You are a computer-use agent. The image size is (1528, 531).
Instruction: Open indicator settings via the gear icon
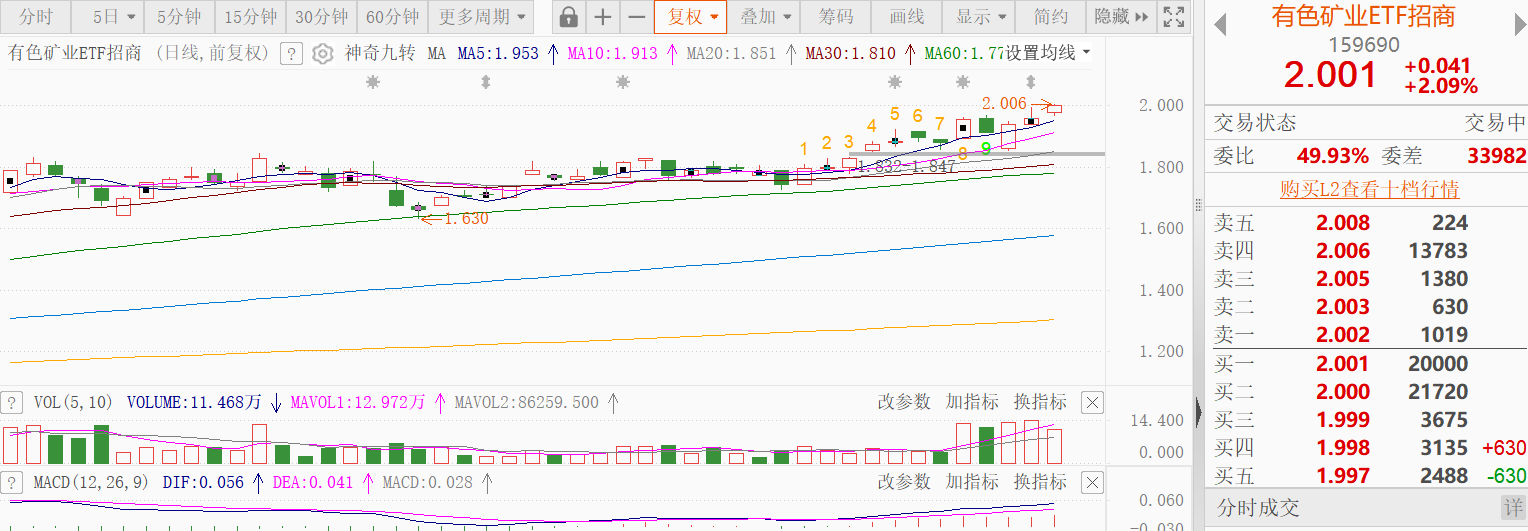click(x=322, y=54)
